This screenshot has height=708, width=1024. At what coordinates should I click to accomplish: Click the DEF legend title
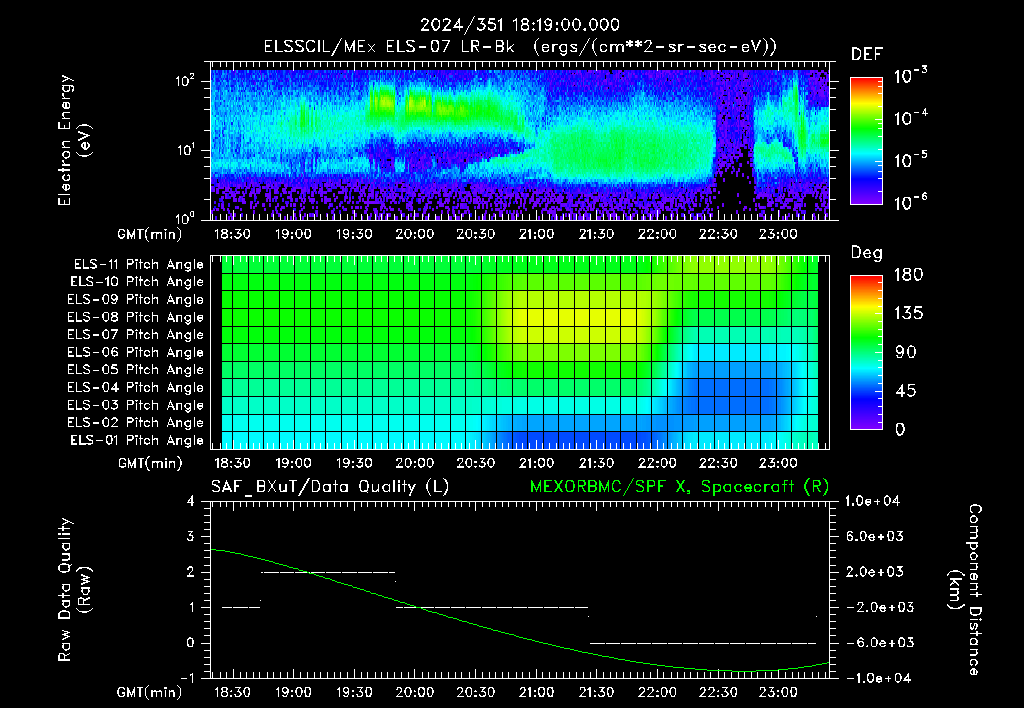[x=867, y=55]
